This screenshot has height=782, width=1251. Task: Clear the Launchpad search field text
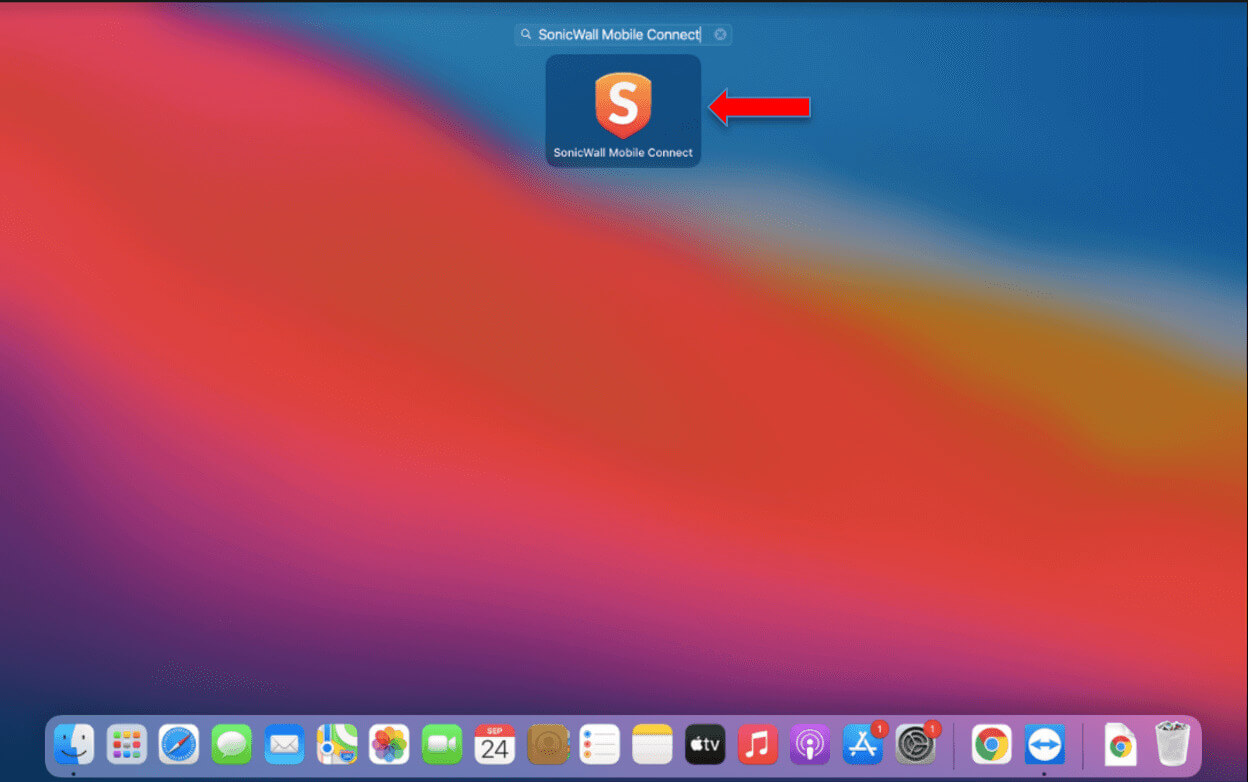coord(720,34)
